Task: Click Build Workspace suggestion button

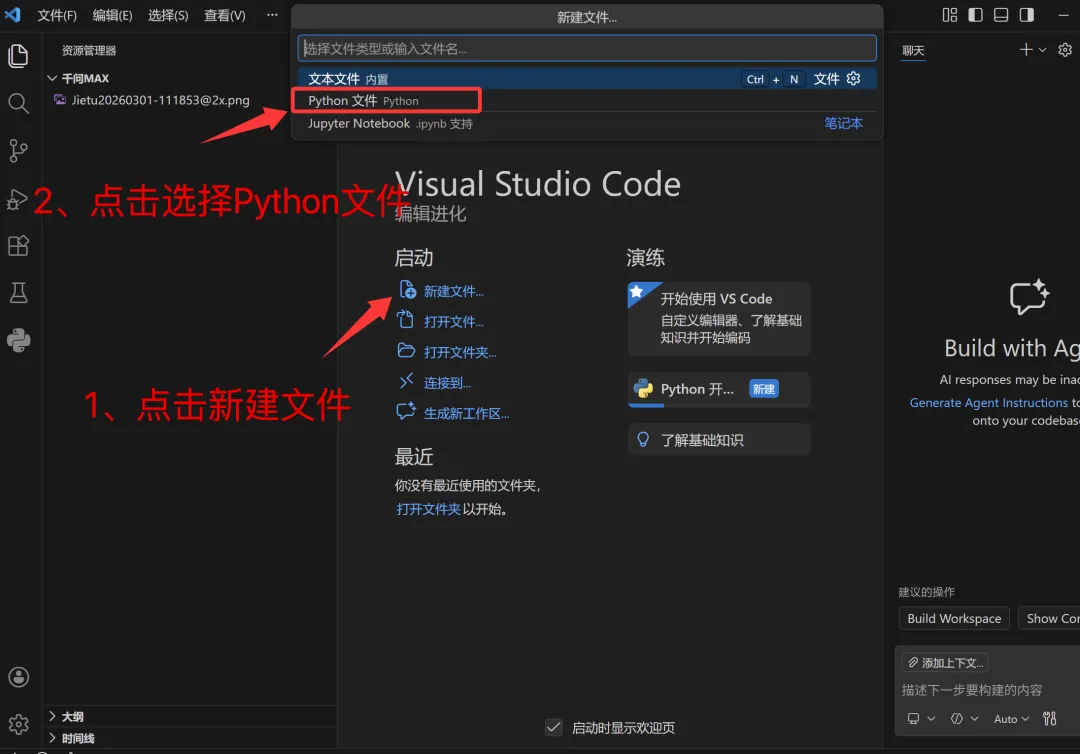Action: [954, 618]
